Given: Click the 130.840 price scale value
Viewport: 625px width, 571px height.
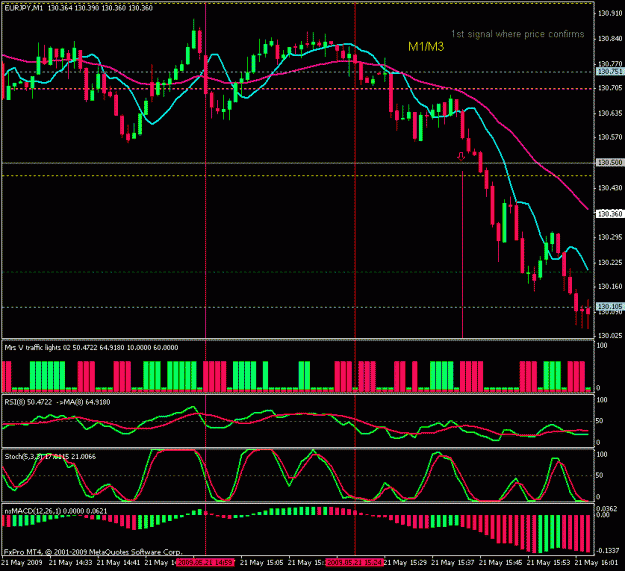Looking at the screenshot, I should (610, 39).
